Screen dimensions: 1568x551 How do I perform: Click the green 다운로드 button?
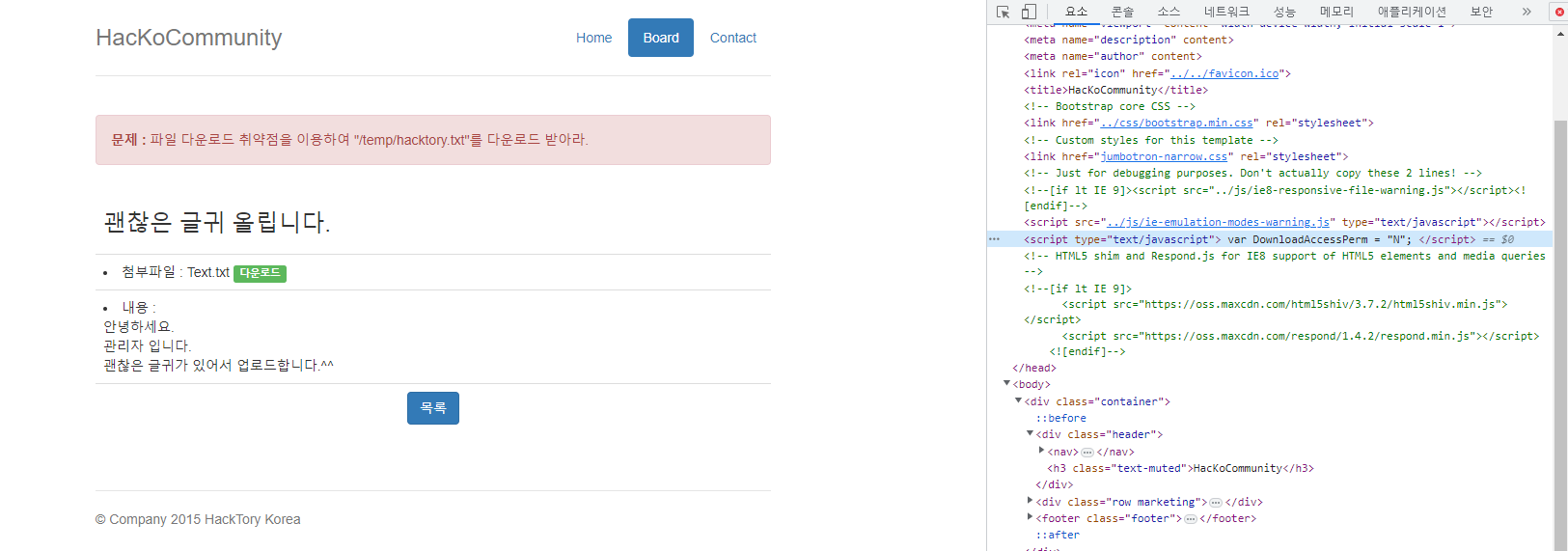[x=260, y=273]
